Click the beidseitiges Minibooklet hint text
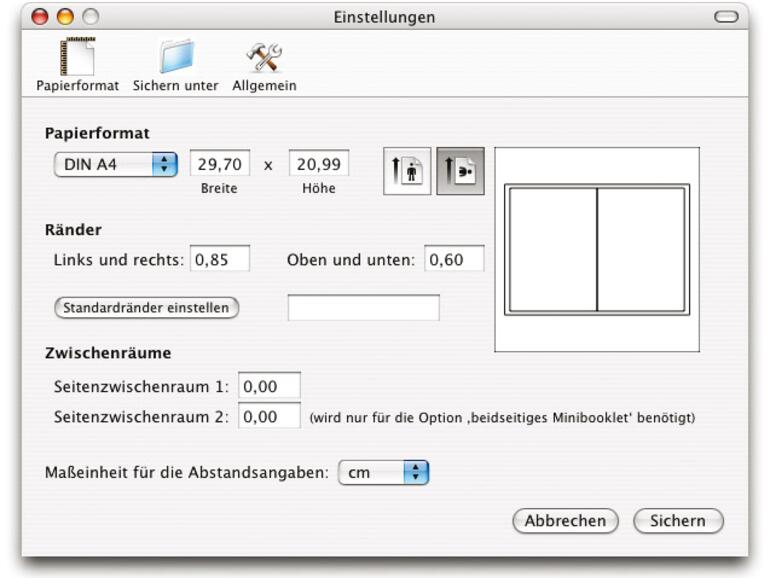 (502, 417)
